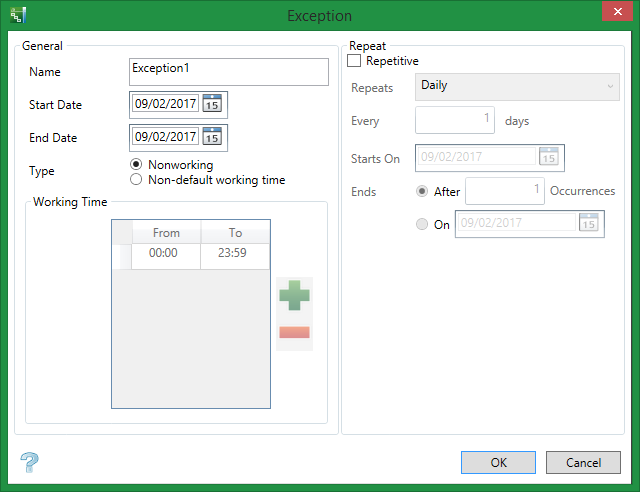Choose the Ends On radio button
This screenshot has height=492, width=640.
422,224
